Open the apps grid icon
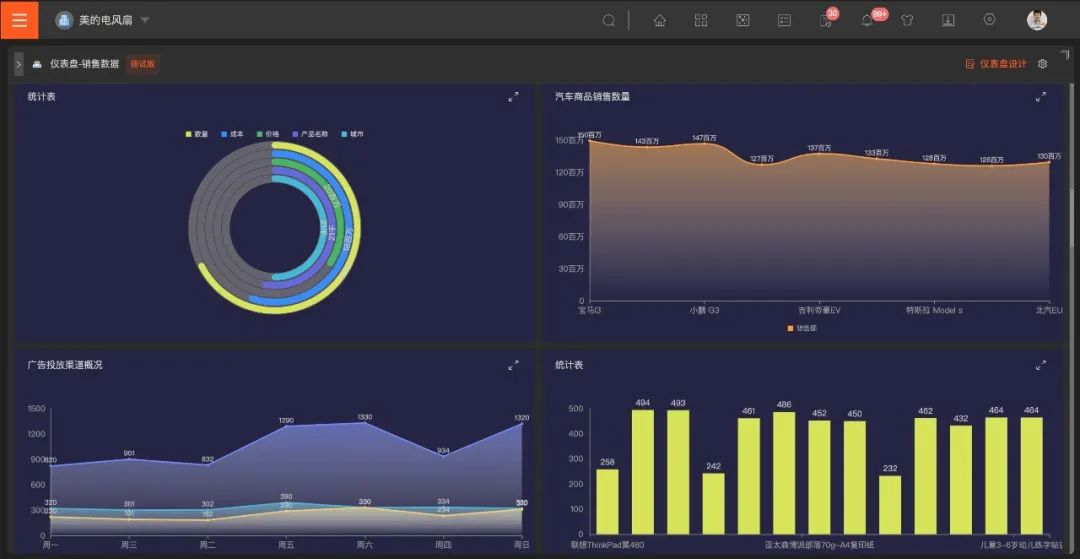The width and height of the screenshot is (1080, 559). 701,20
